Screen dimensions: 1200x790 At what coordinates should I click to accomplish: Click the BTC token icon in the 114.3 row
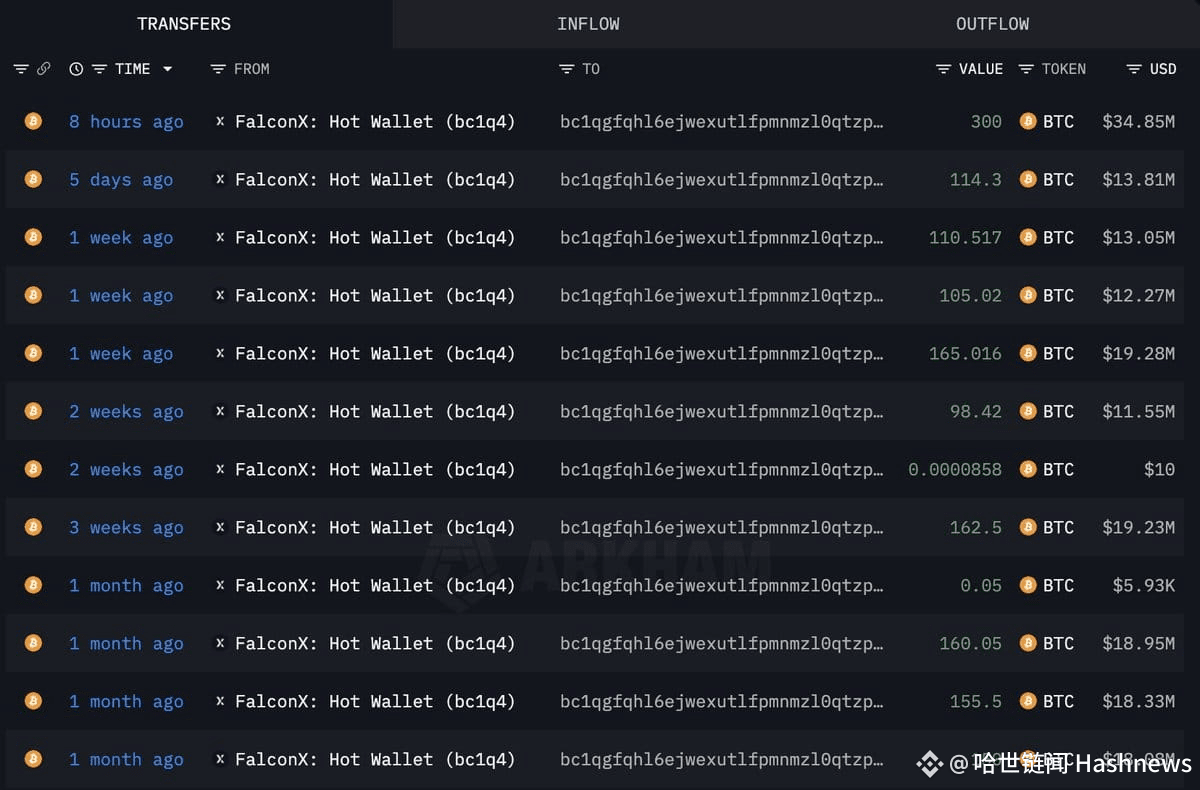click(1027, 179)
